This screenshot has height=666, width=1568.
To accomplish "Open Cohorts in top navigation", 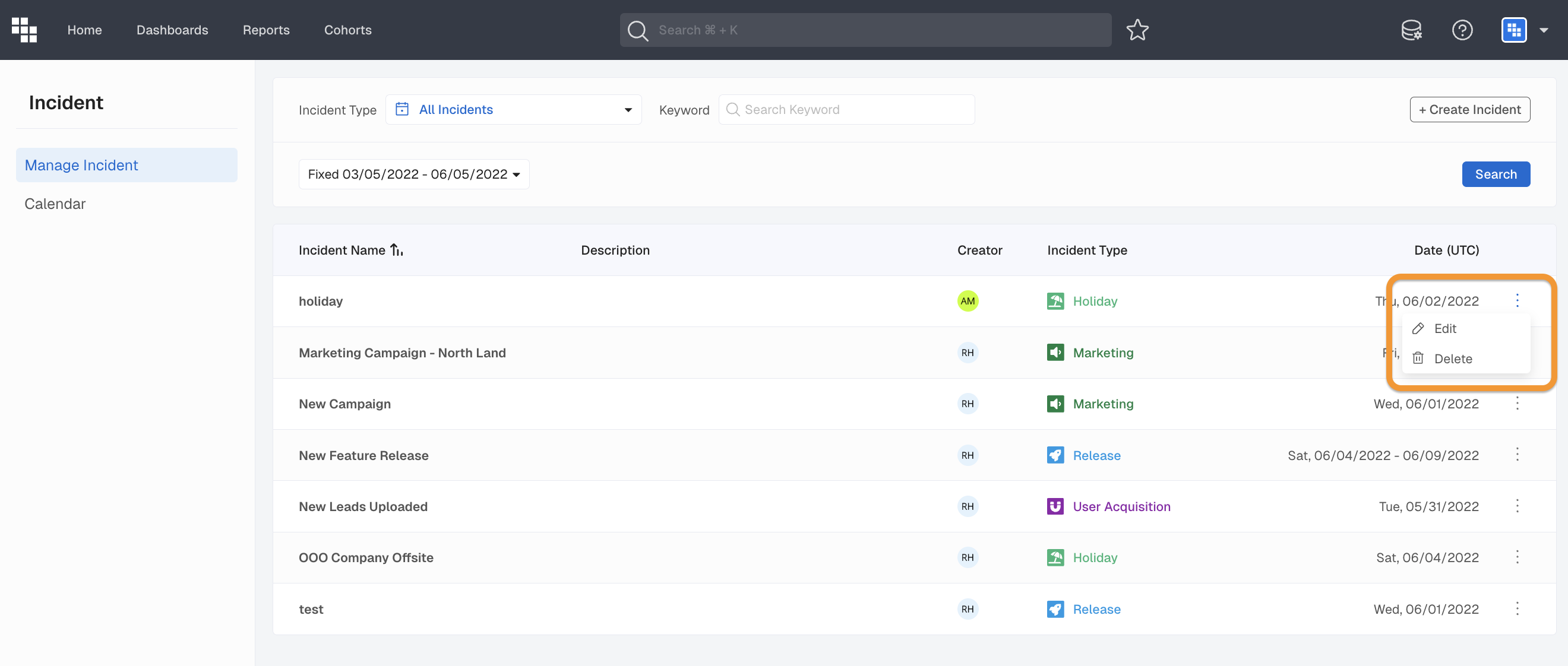I will coord(347,30).
